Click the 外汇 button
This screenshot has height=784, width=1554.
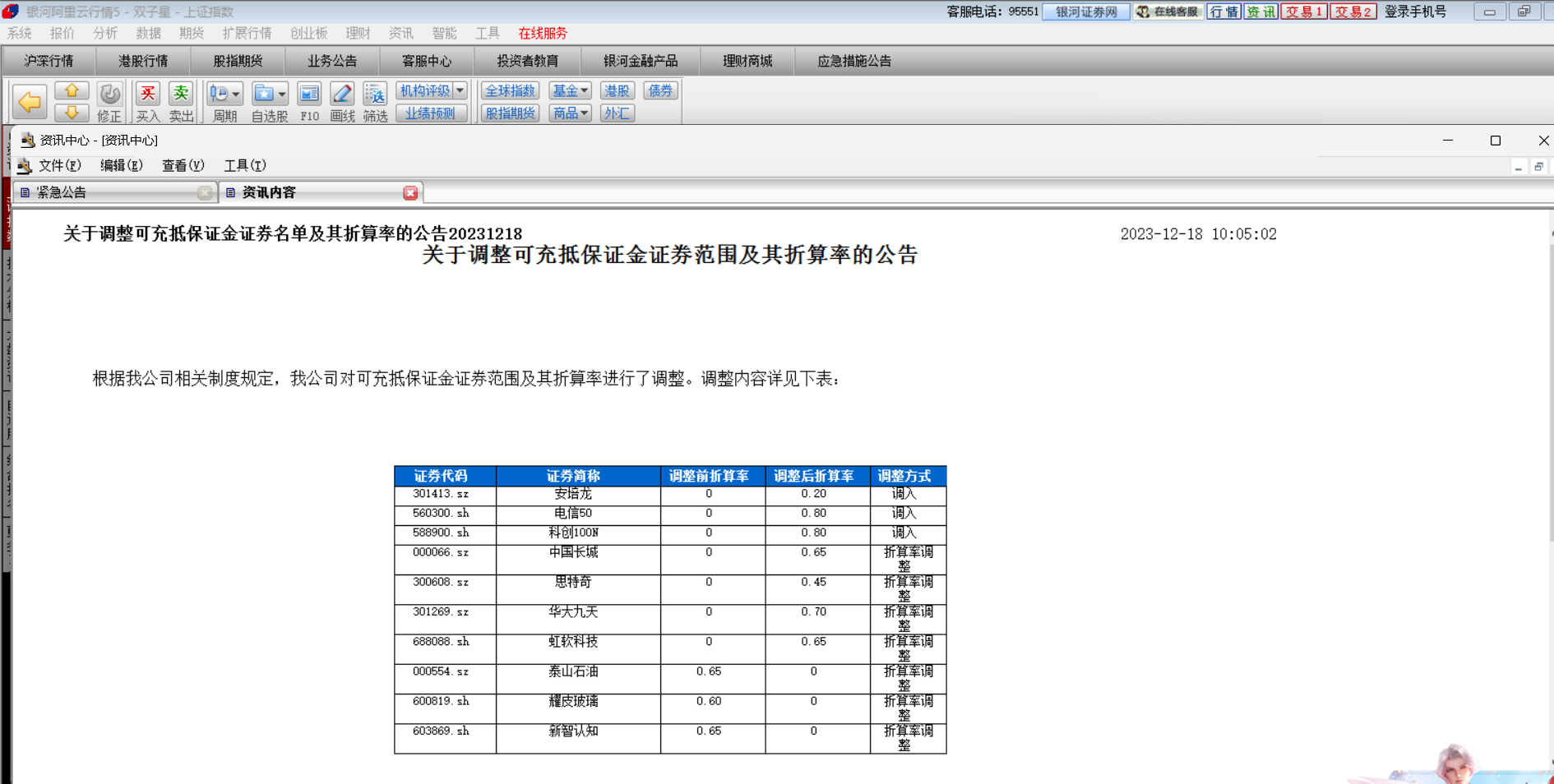617,113
